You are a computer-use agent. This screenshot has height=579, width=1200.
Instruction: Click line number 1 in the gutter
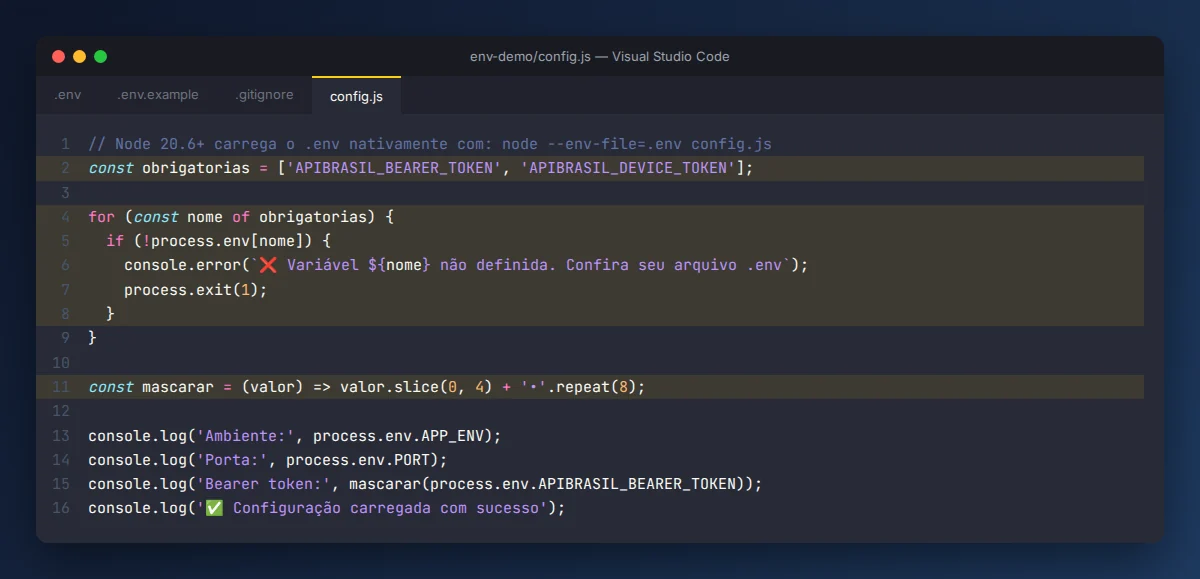pos(65,144)
